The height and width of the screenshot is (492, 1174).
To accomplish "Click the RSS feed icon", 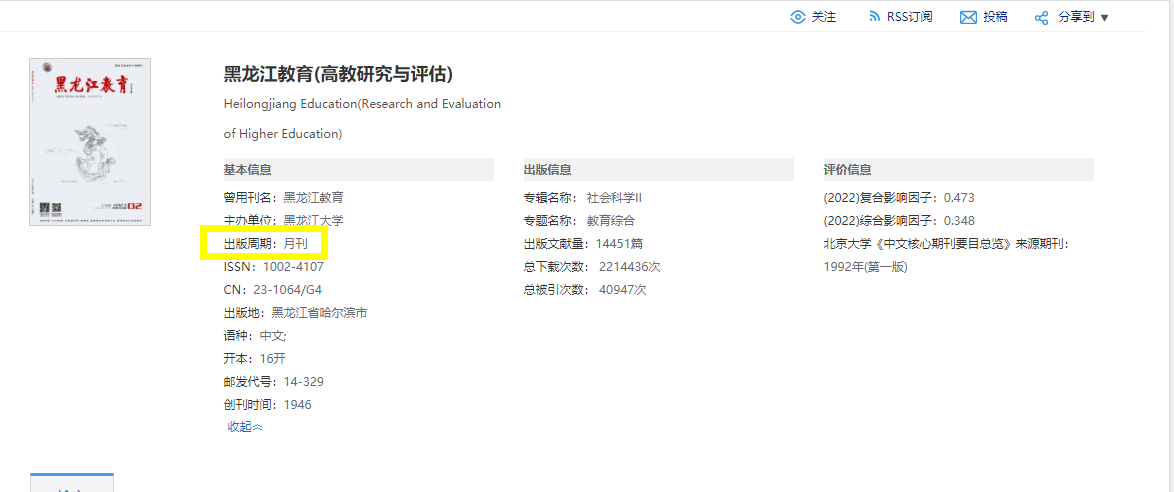I will [873, 17].
